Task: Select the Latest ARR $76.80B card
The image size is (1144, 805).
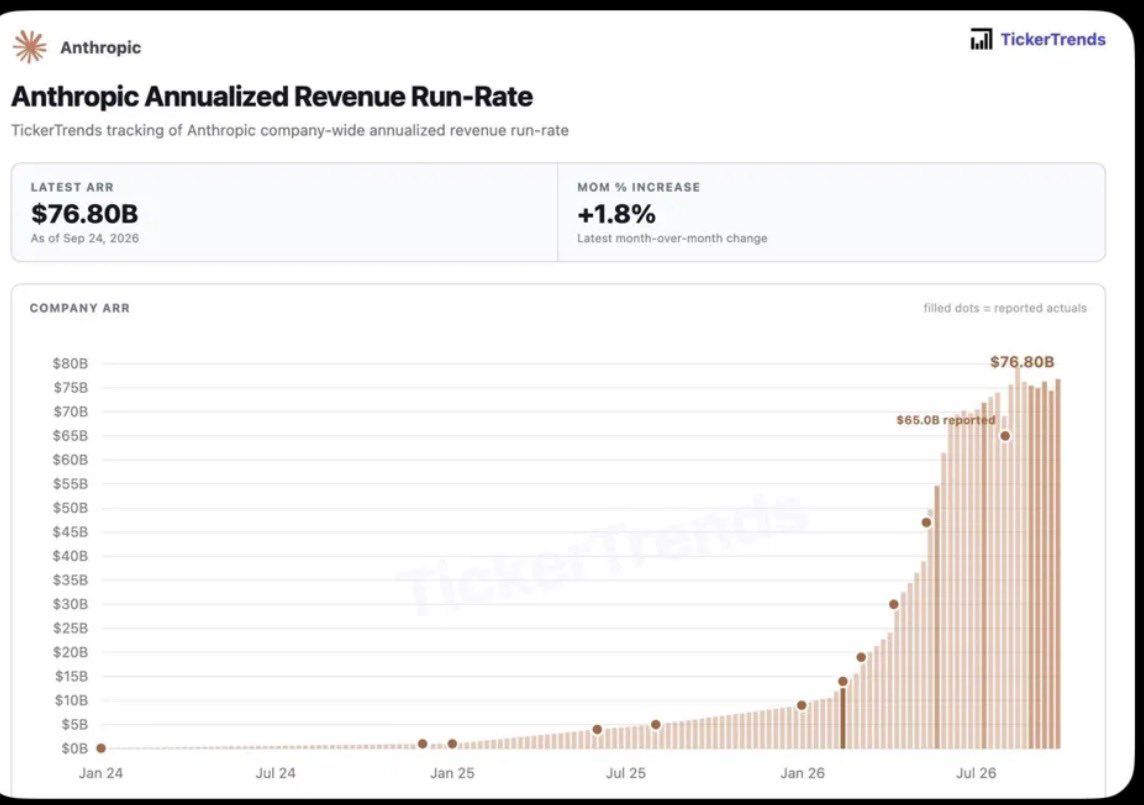Action: pos(285,212)
